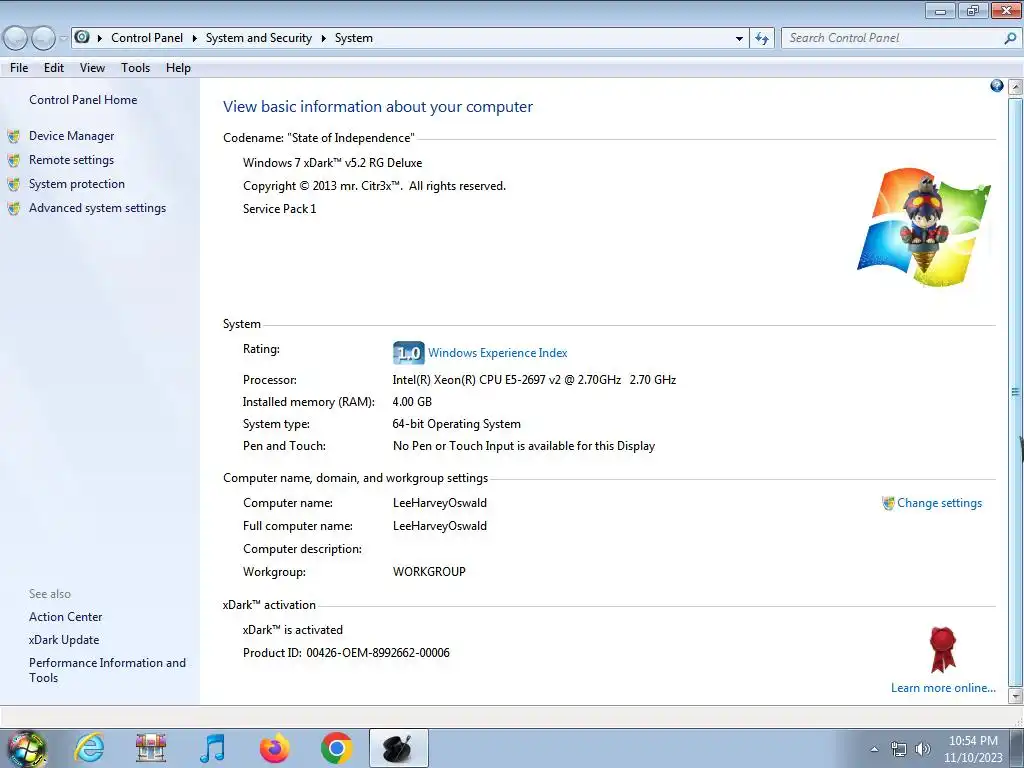Click the blue help question mark icon
The image size is (1024, 768).
click(x=997, y=86)
